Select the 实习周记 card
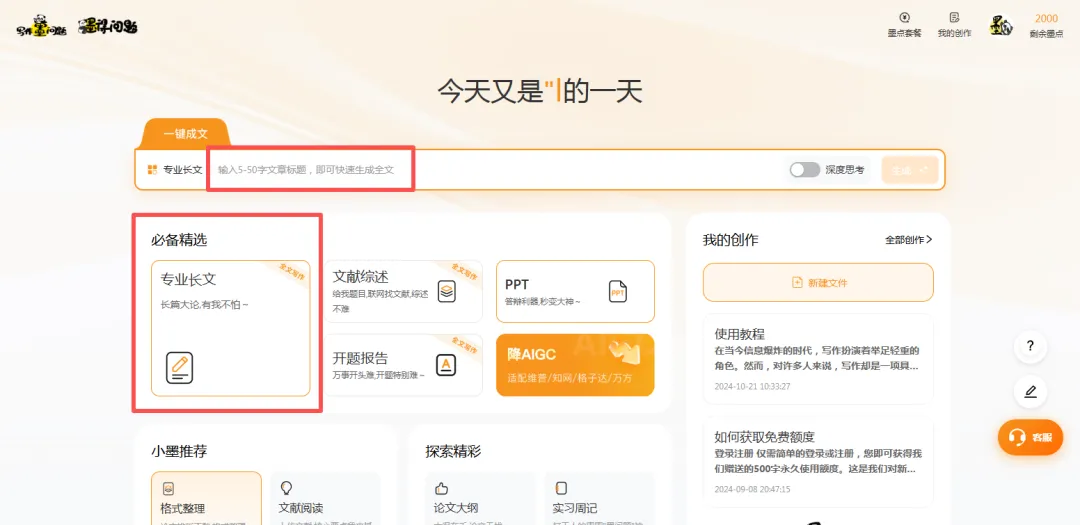 (x=599, y=498)
